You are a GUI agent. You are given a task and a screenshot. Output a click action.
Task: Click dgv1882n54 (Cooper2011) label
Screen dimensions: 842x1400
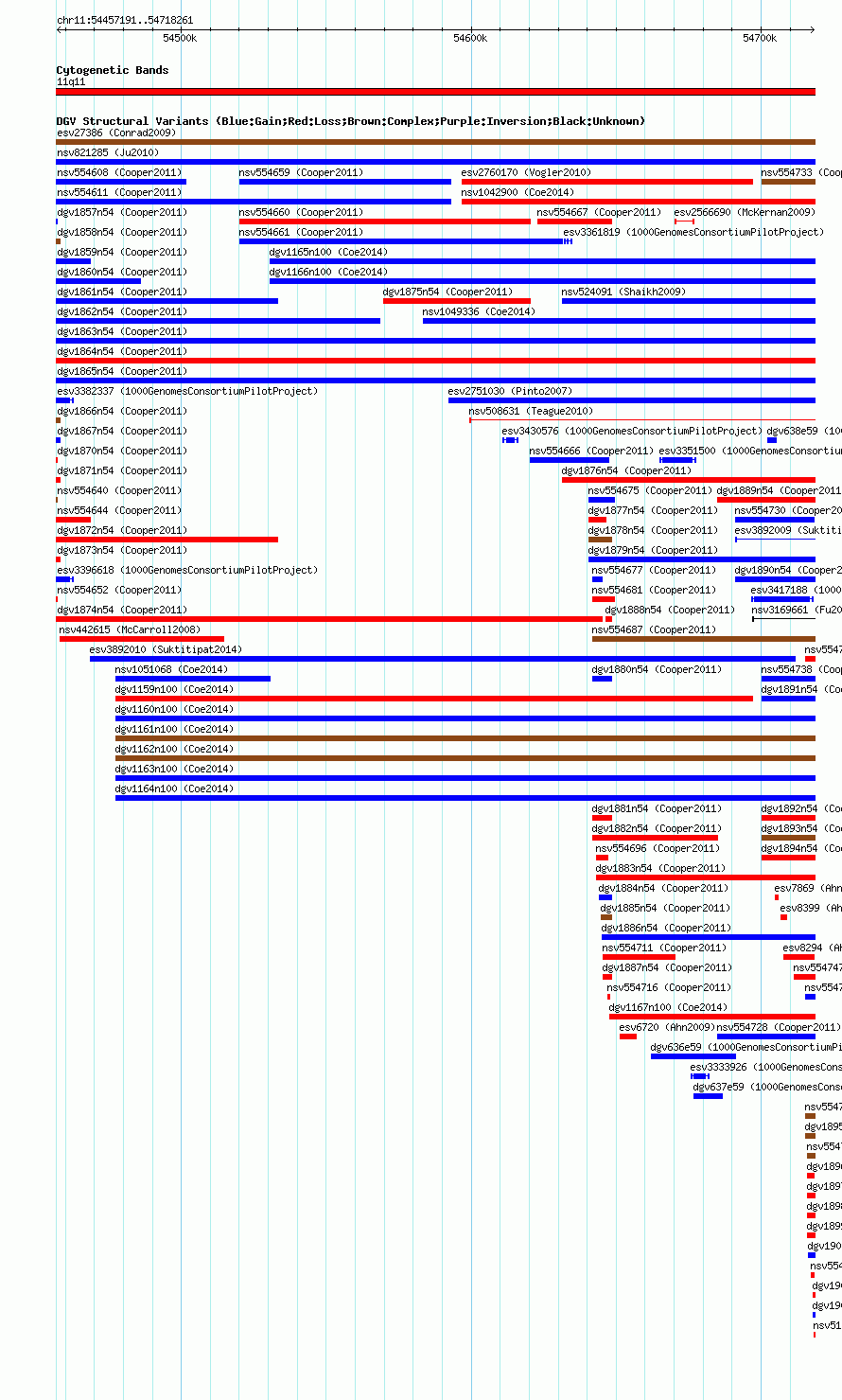click(657, 828)
